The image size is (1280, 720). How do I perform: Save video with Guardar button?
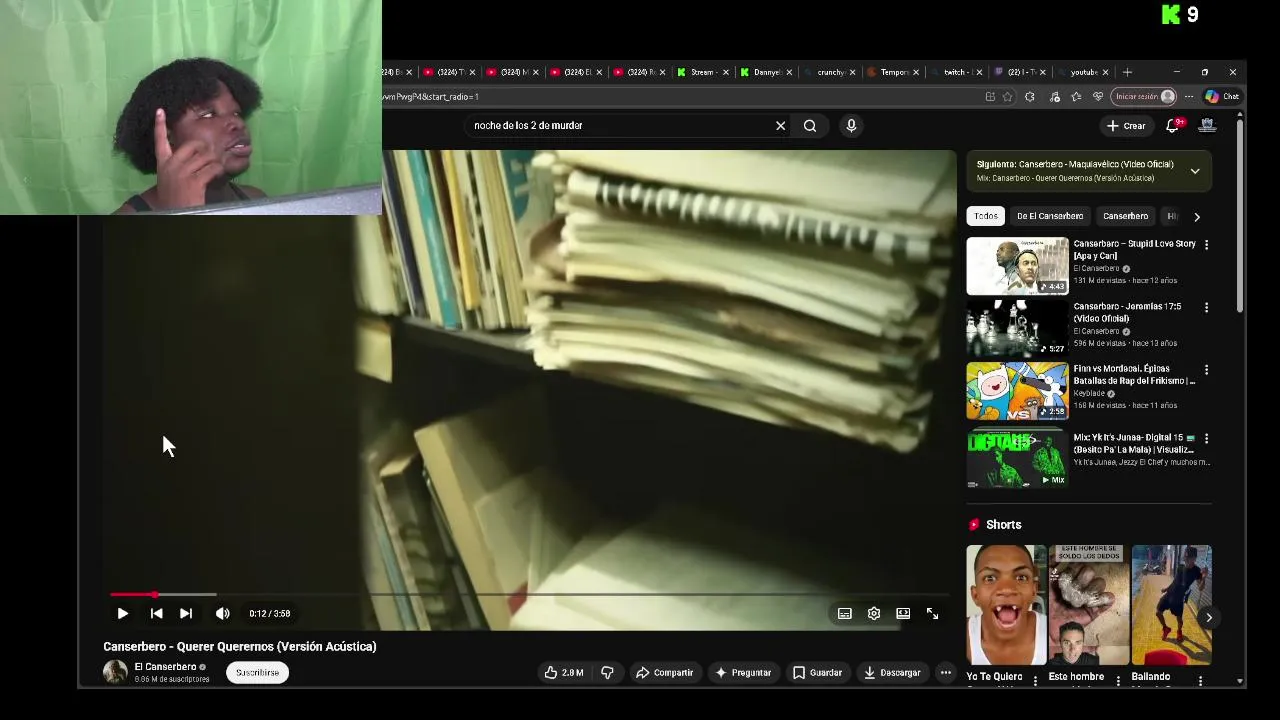pos(817,673)
